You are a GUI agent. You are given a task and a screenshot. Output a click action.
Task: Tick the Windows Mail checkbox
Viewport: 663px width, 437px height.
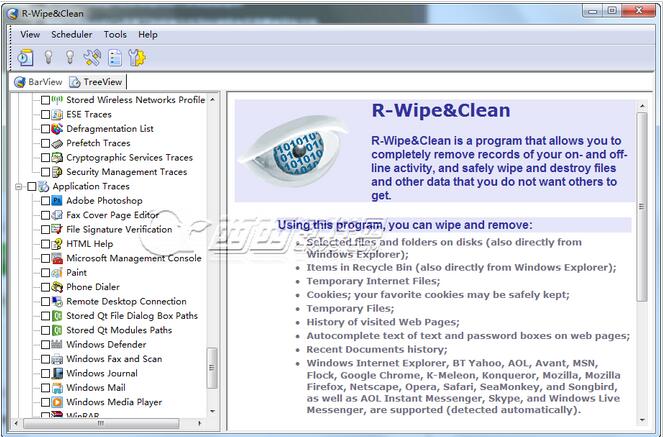(45, 388)
